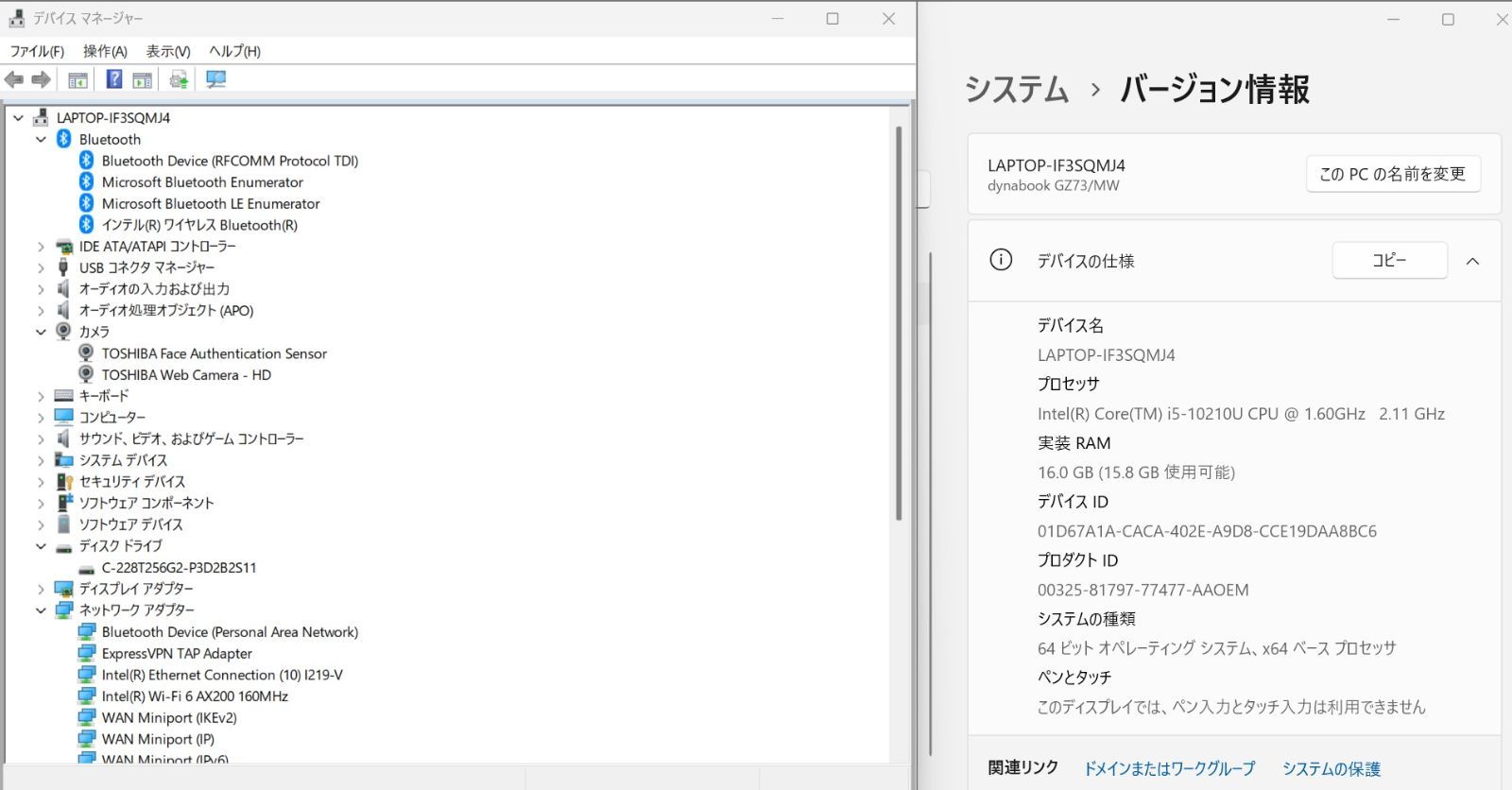
Task: Click the TOSHIBA Web Camera - HD device icon
Action: coord(86,374)
